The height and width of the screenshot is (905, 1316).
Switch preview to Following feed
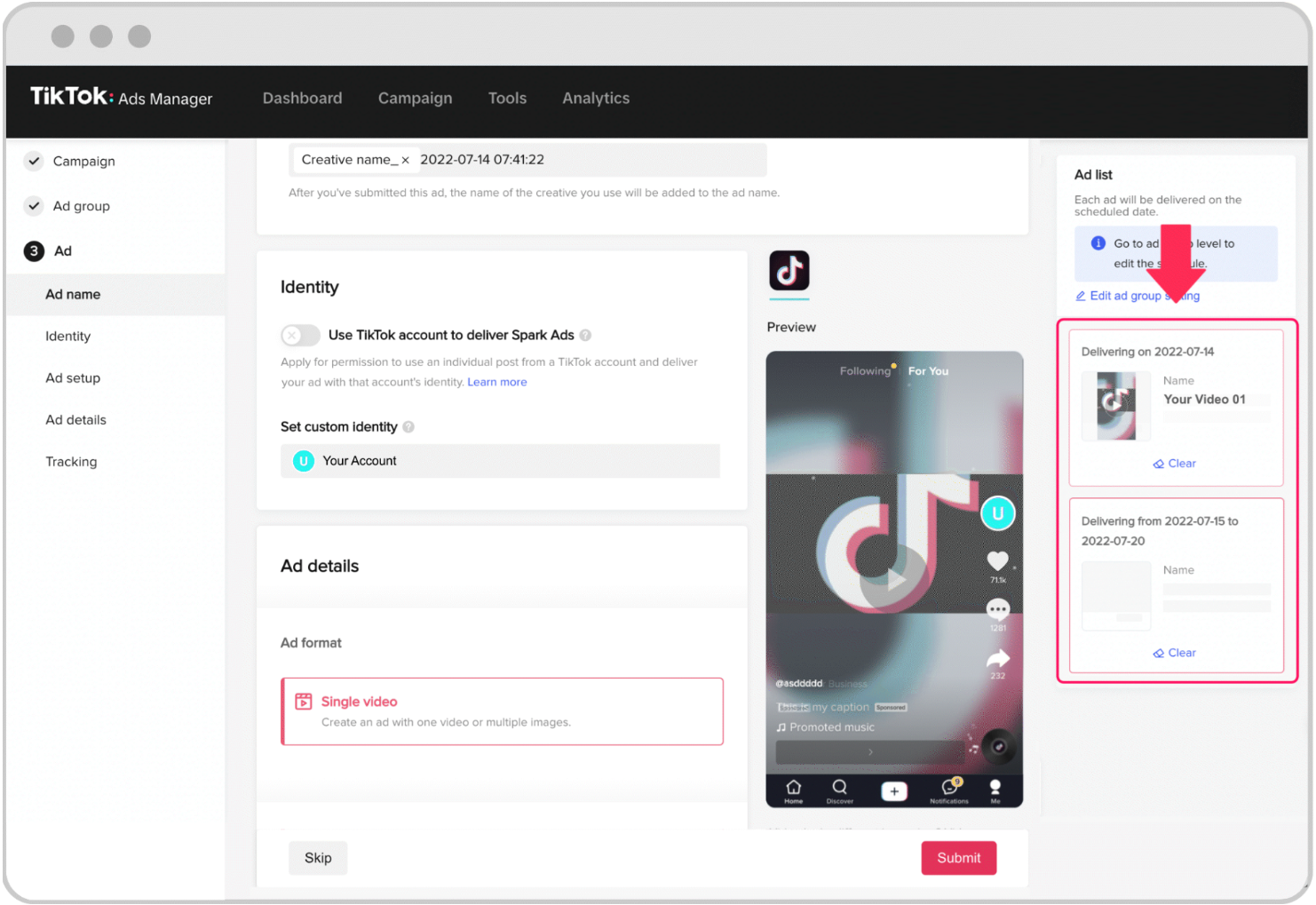click(865, 371)
